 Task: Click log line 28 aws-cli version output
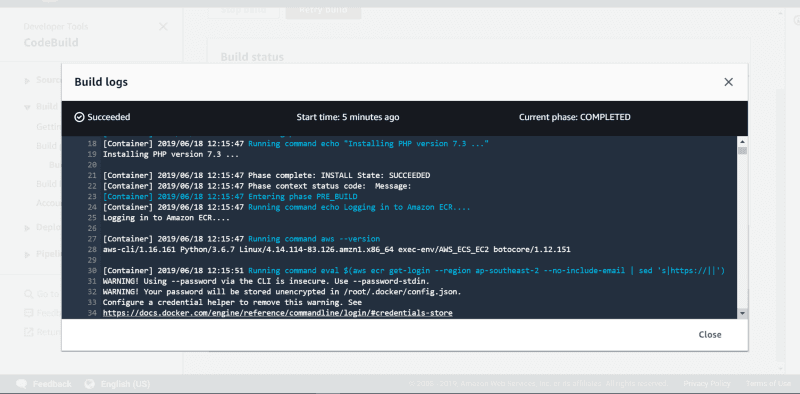(337, 250)
